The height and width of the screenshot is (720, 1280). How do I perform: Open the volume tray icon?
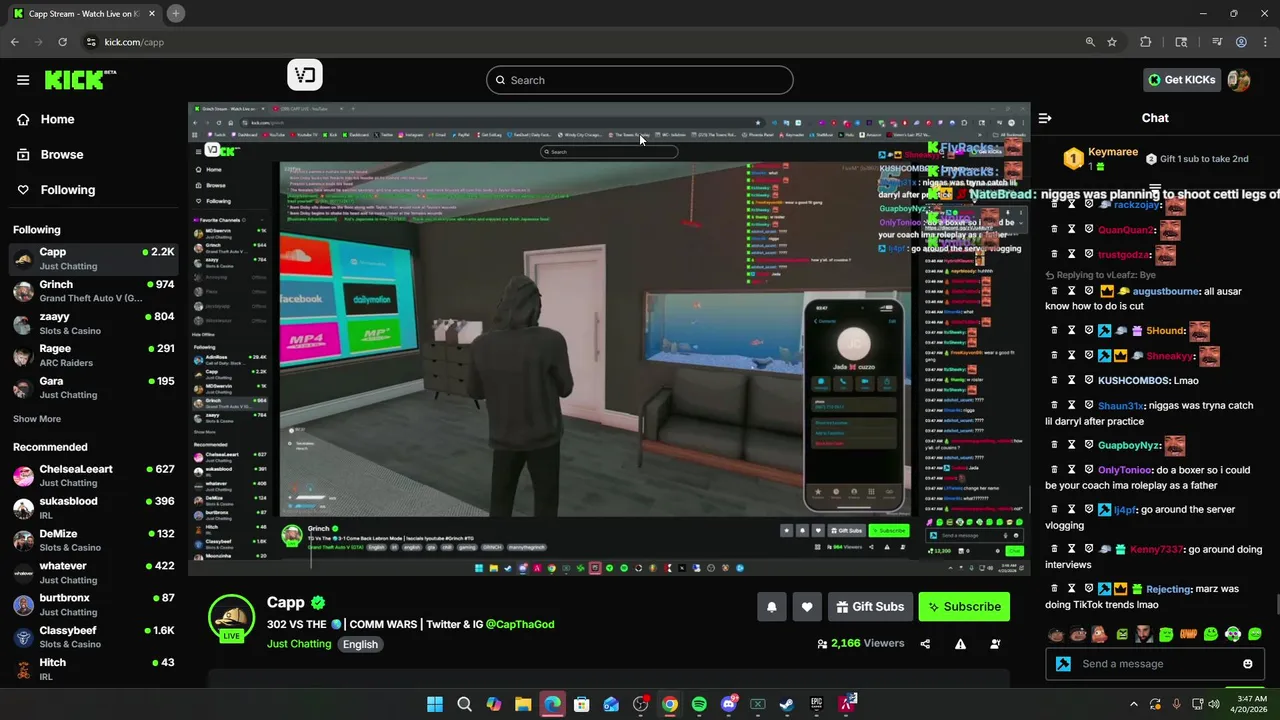(1213, 704)
